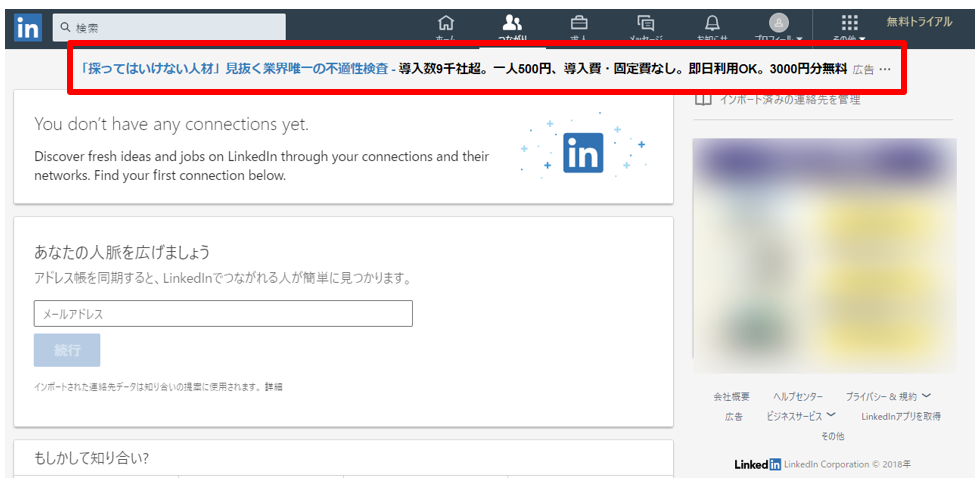The width and height of the screenshot is (978, 484).
Task: Expand the ビジネスサービス footer dropdown
Action: (801, 416)
